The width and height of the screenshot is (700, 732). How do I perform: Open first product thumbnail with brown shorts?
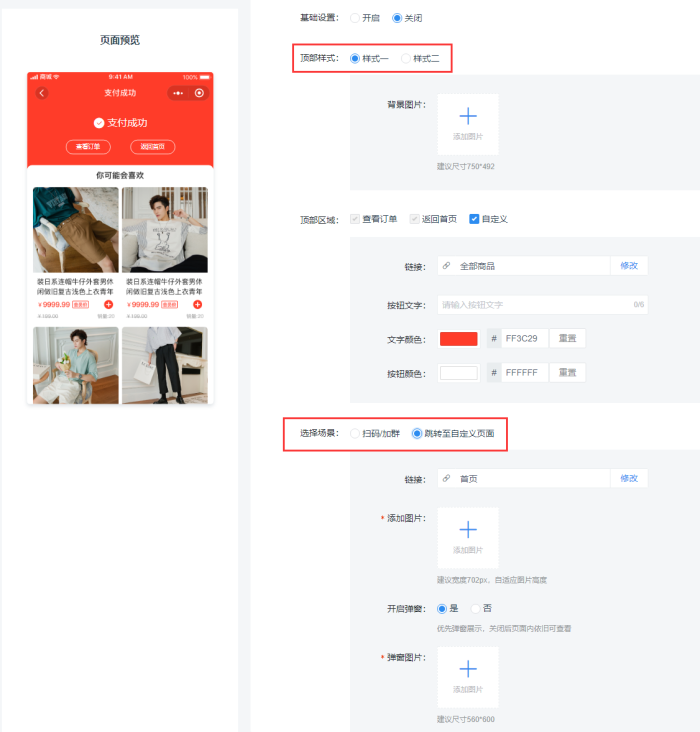(x=76, y=230)
